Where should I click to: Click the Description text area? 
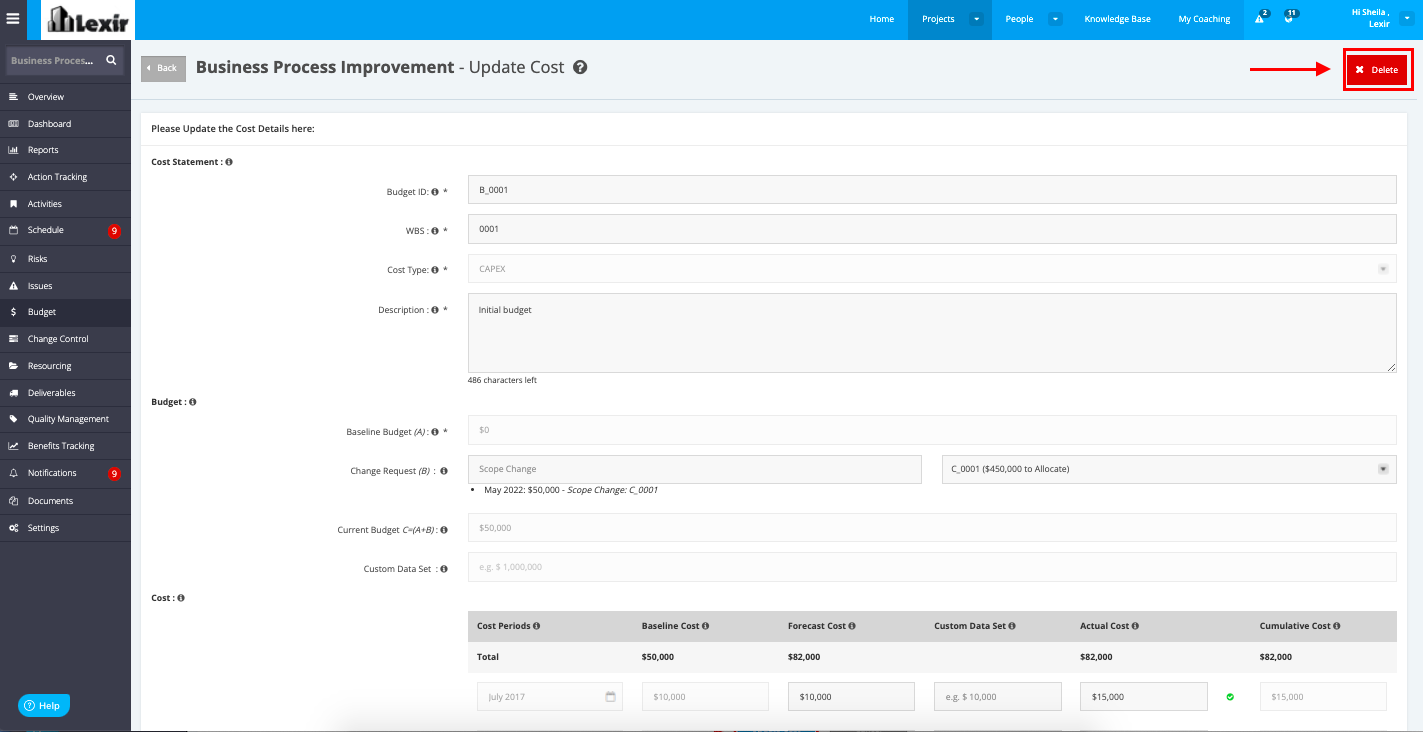tap(932, 333)
